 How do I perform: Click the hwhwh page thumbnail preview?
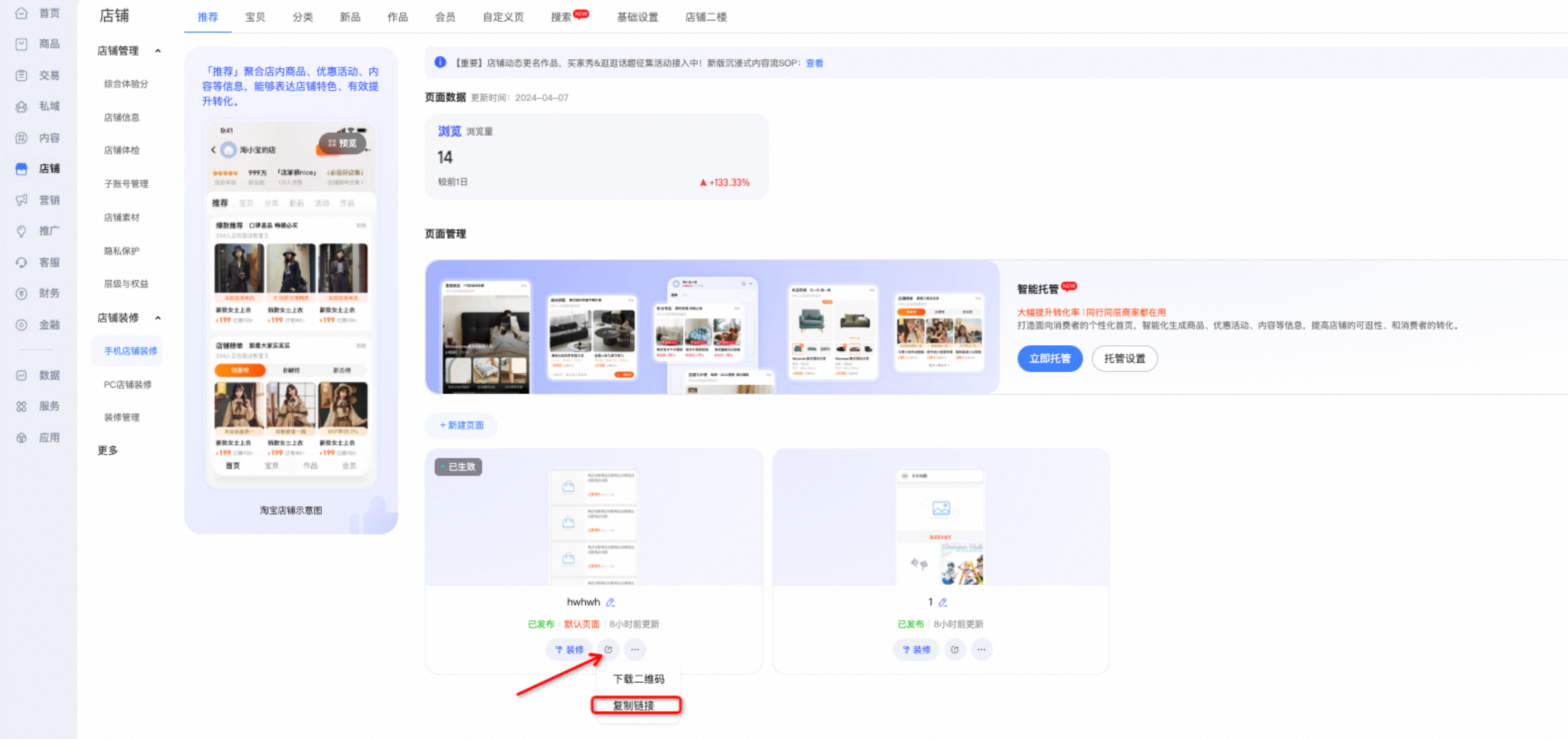tap(593, 526)
